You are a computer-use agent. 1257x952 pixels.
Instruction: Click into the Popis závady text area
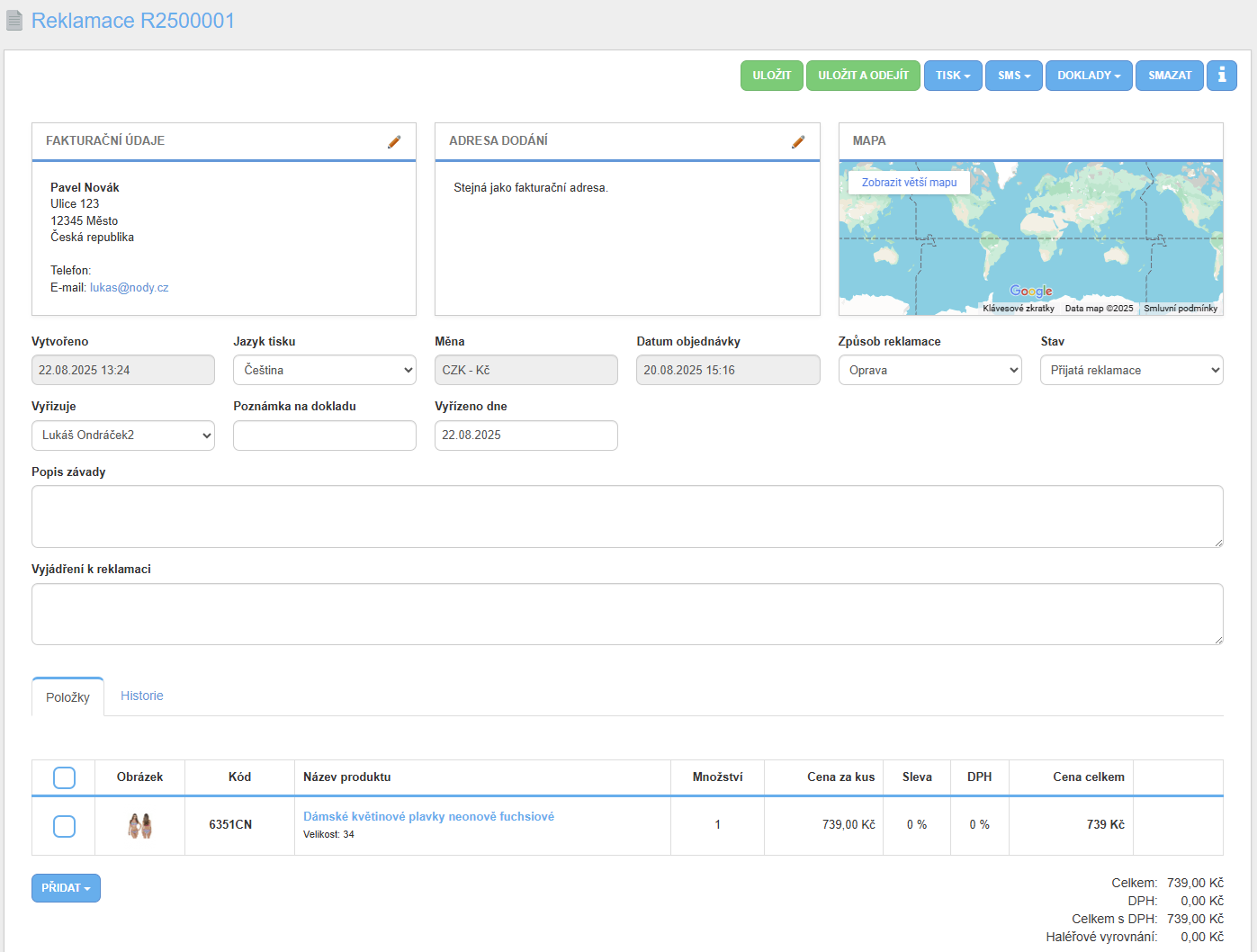point(626,516)
